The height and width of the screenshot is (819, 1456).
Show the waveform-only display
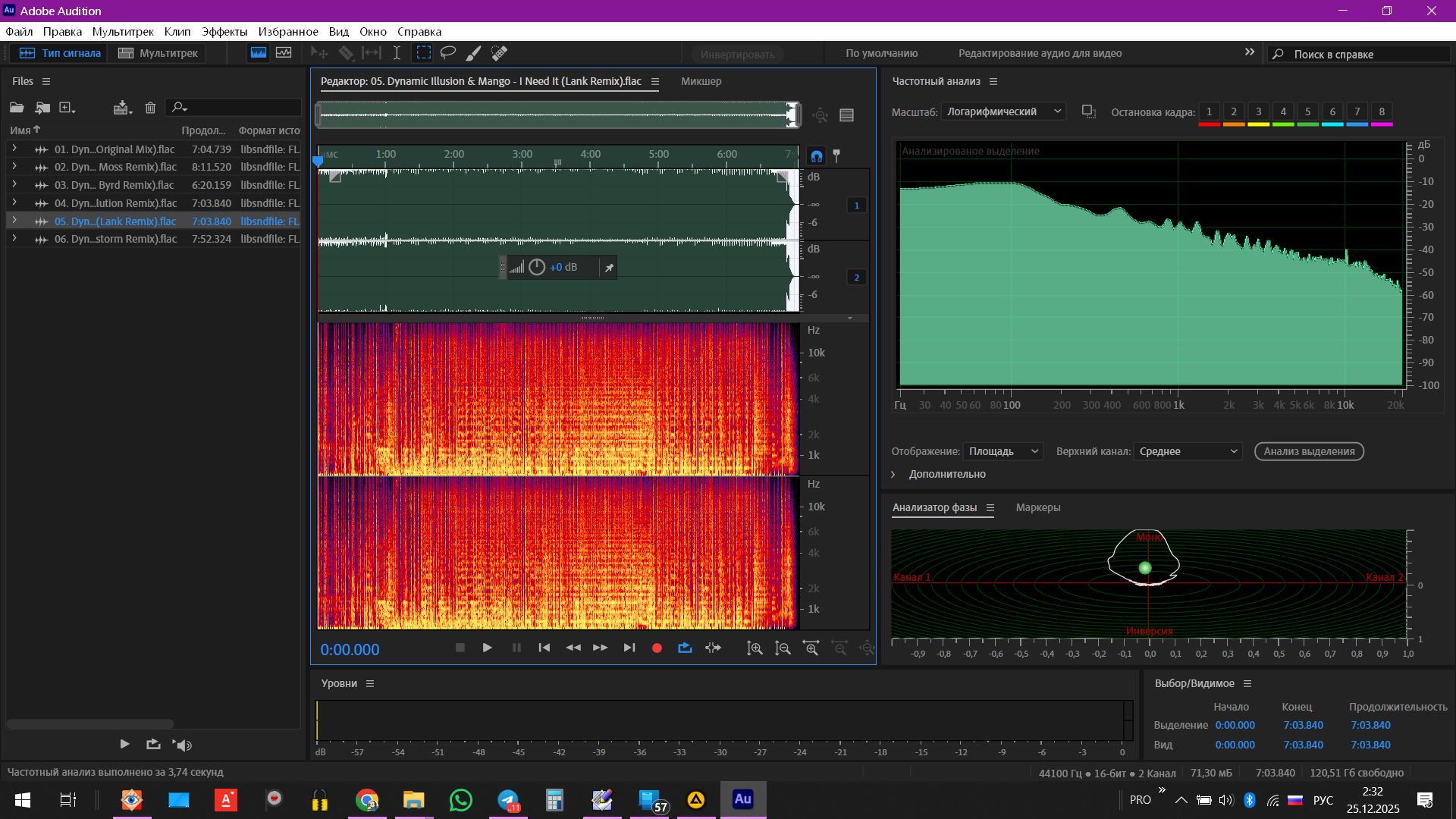pos(259,53)
